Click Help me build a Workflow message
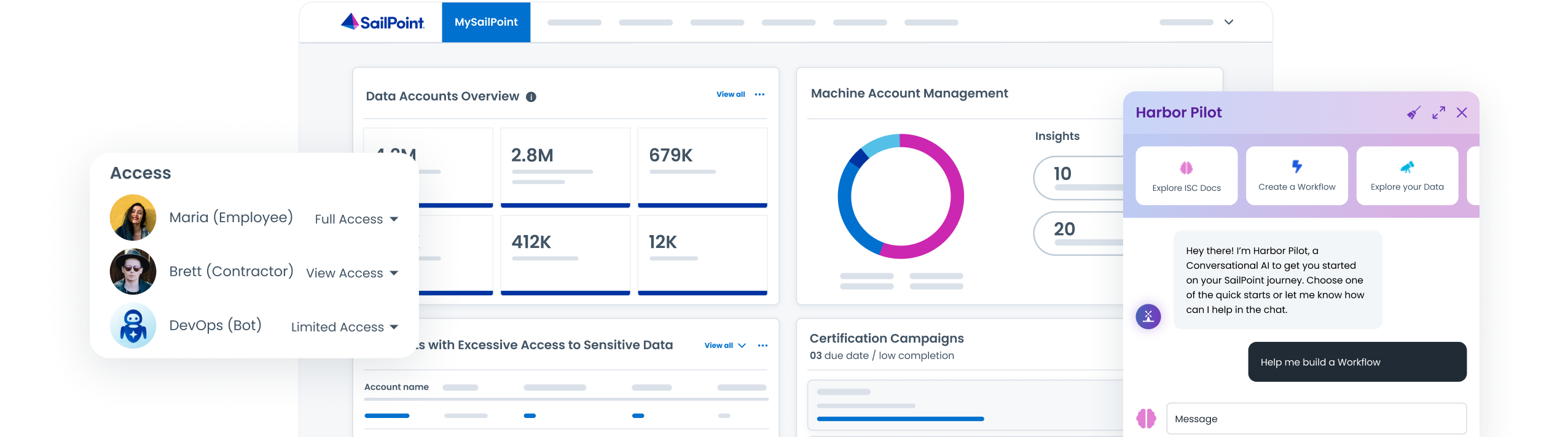Screen dimensions: 1568x437 tap(1357, 362)
